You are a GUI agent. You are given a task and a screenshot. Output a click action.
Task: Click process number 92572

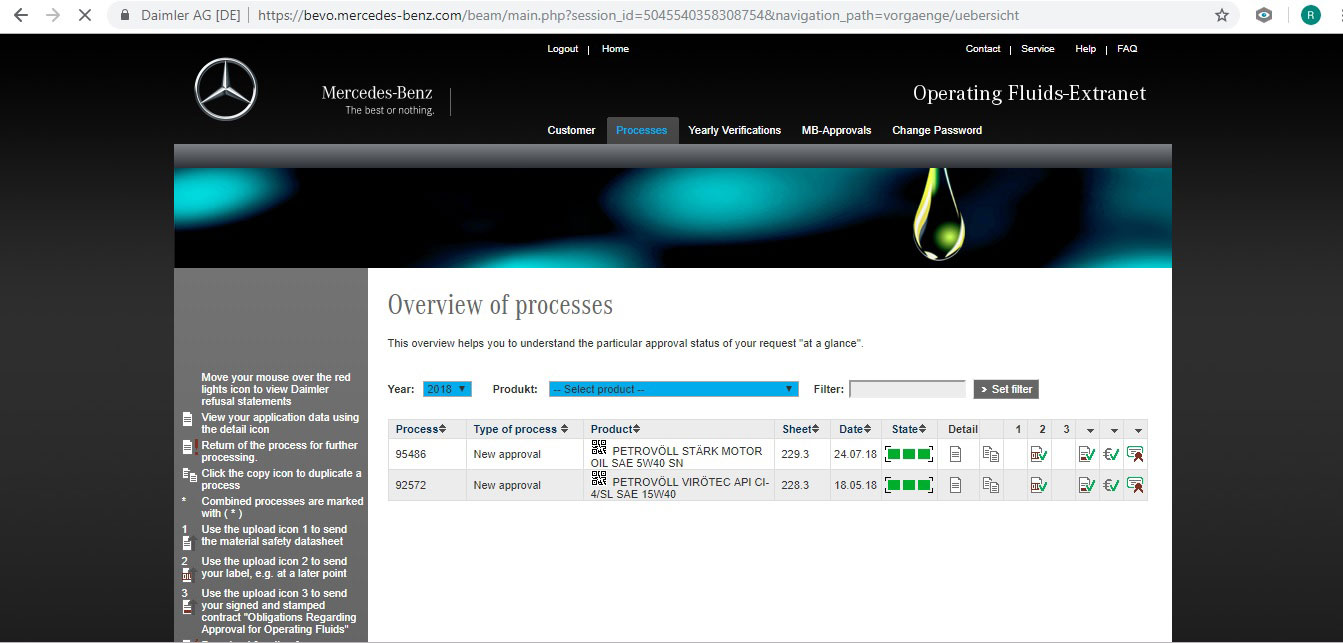(x=411, y=485)
